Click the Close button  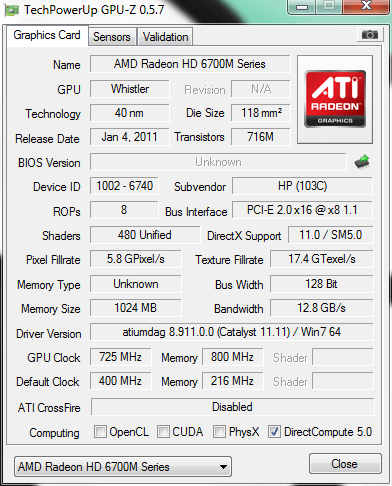(345, 463)
